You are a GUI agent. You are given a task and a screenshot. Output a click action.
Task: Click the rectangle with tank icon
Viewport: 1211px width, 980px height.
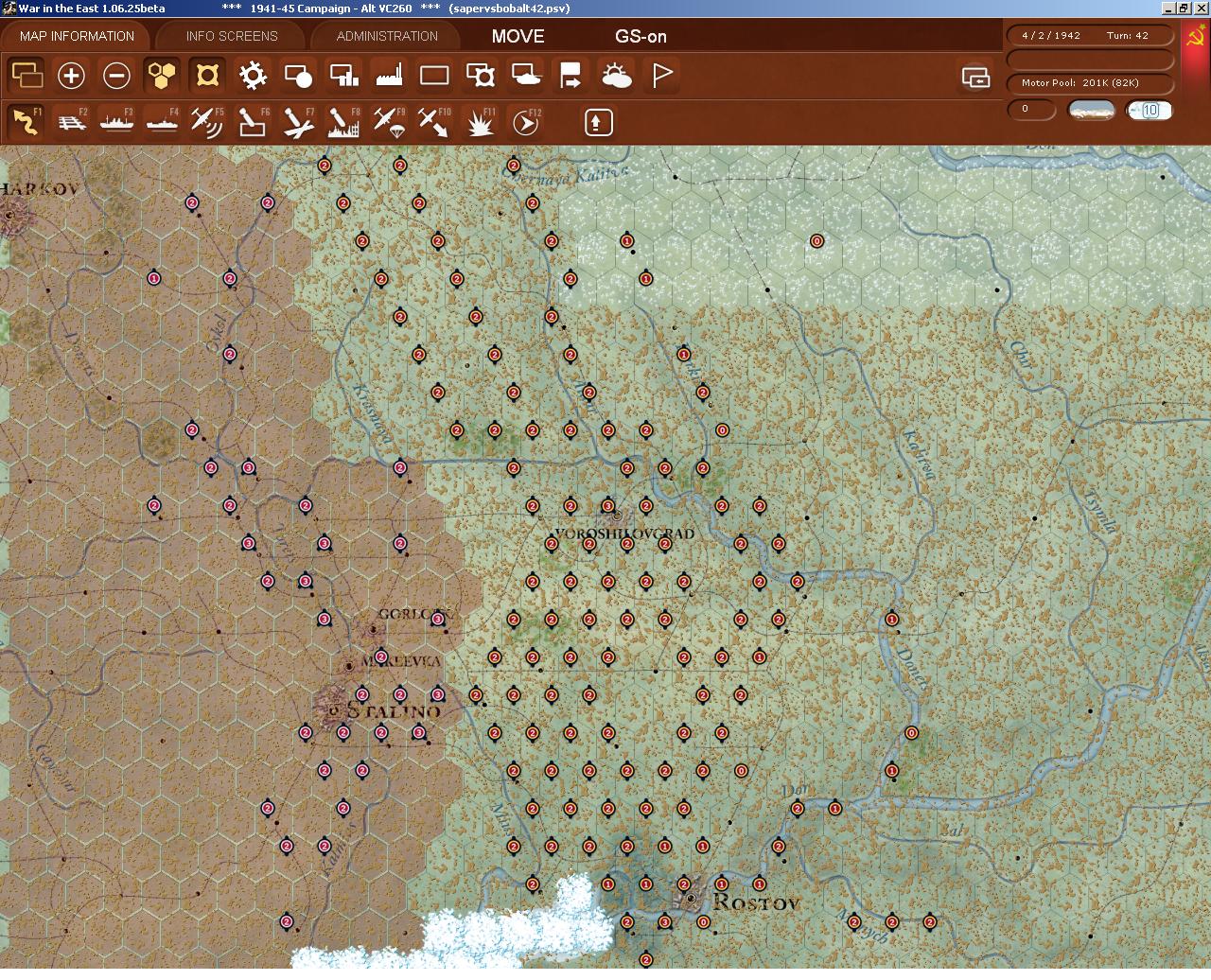pyautogui.click(x=525, y=75)
